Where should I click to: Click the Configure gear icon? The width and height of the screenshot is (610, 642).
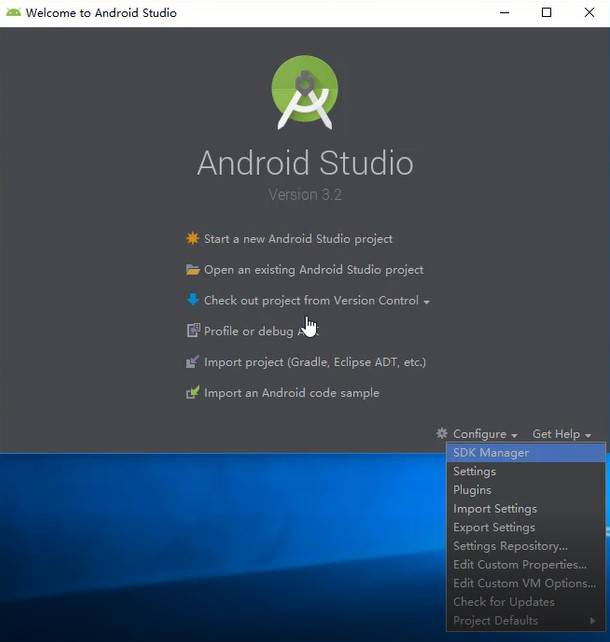(x=442, y=433)
